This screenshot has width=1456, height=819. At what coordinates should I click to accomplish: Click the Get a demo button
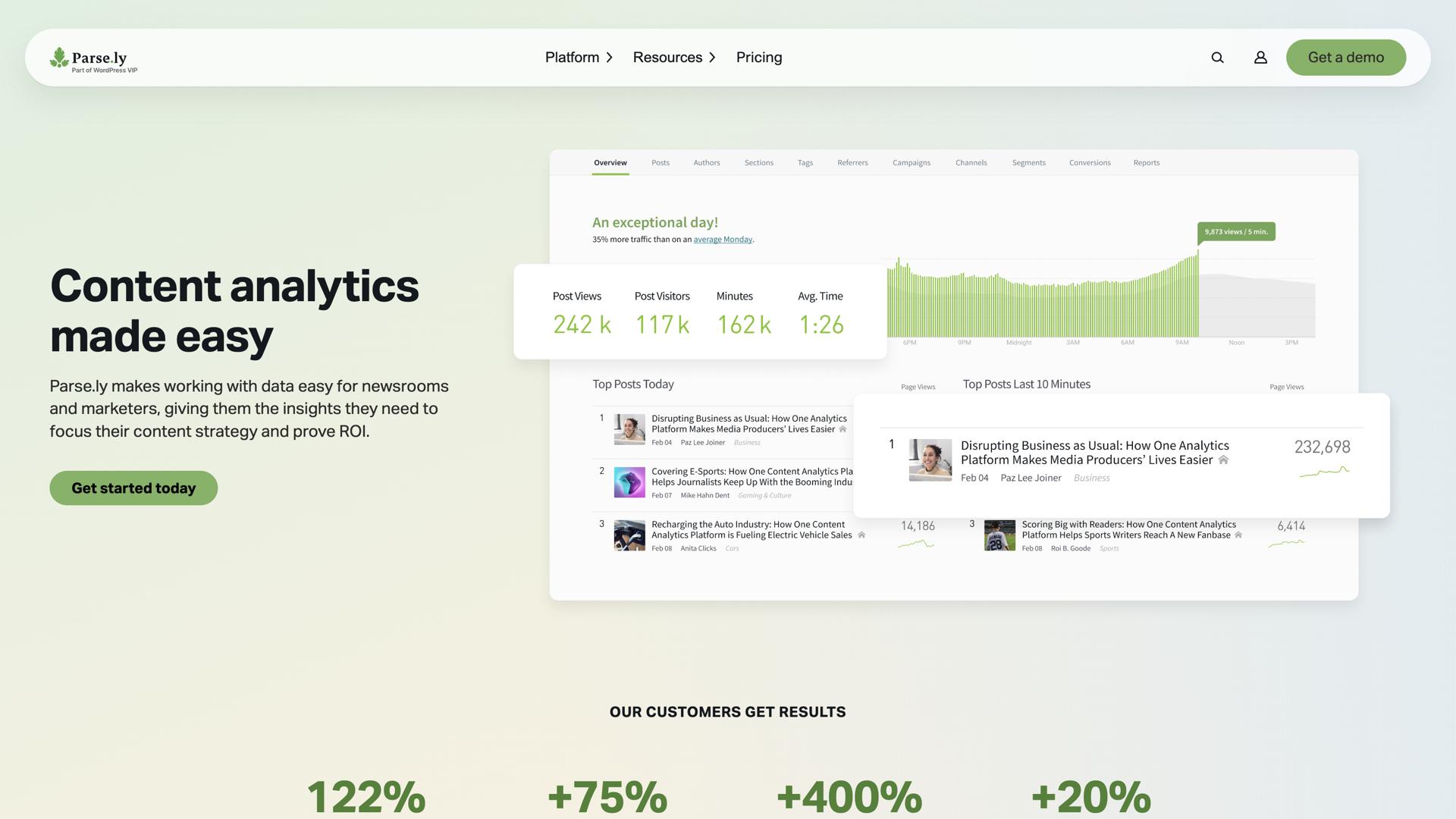point(1345,57)
